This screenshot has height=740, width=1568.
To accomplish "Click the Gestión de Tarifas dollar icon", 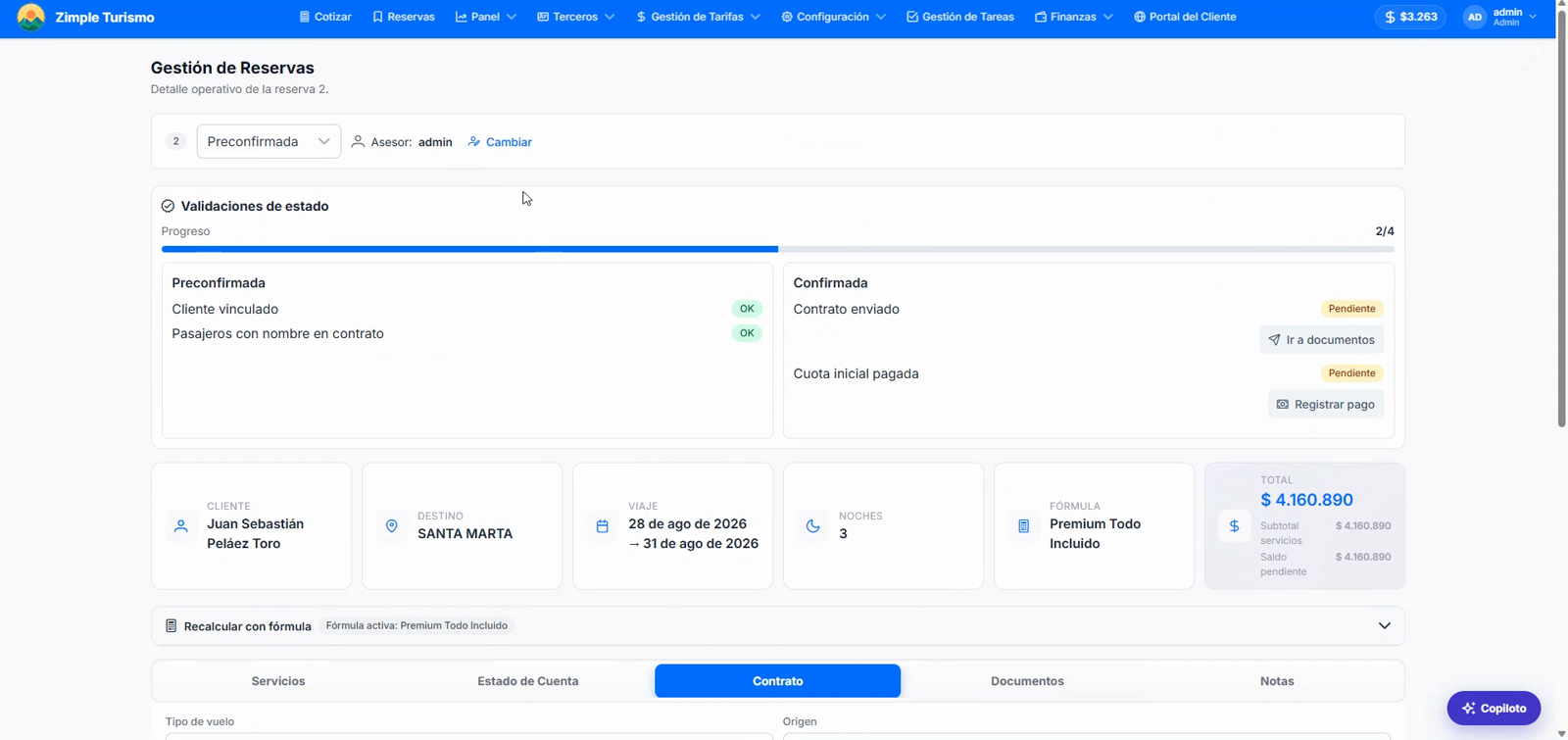I will pos(641,17).
